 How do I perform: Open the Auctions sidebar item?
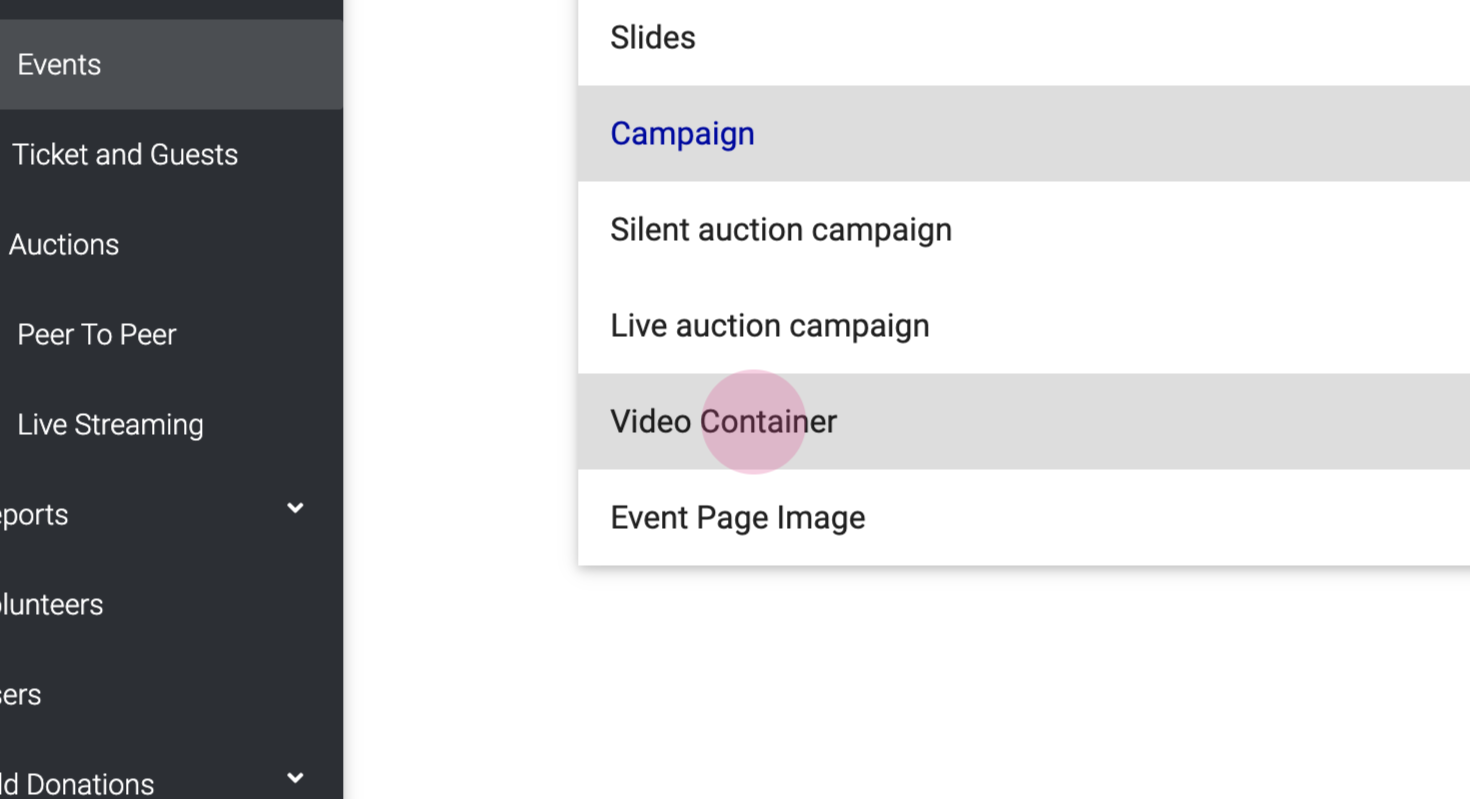64,245
